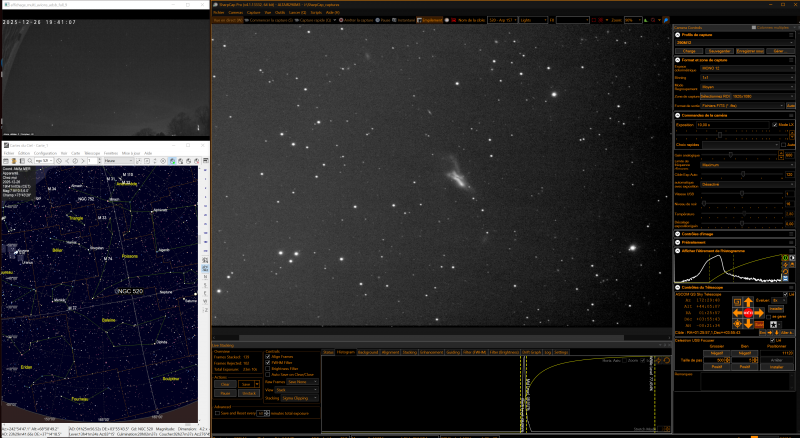The height and width of the screenshot is (438, 800).
Task: Open the Raw Frames Save None dropdown
Action: [303, 382]
